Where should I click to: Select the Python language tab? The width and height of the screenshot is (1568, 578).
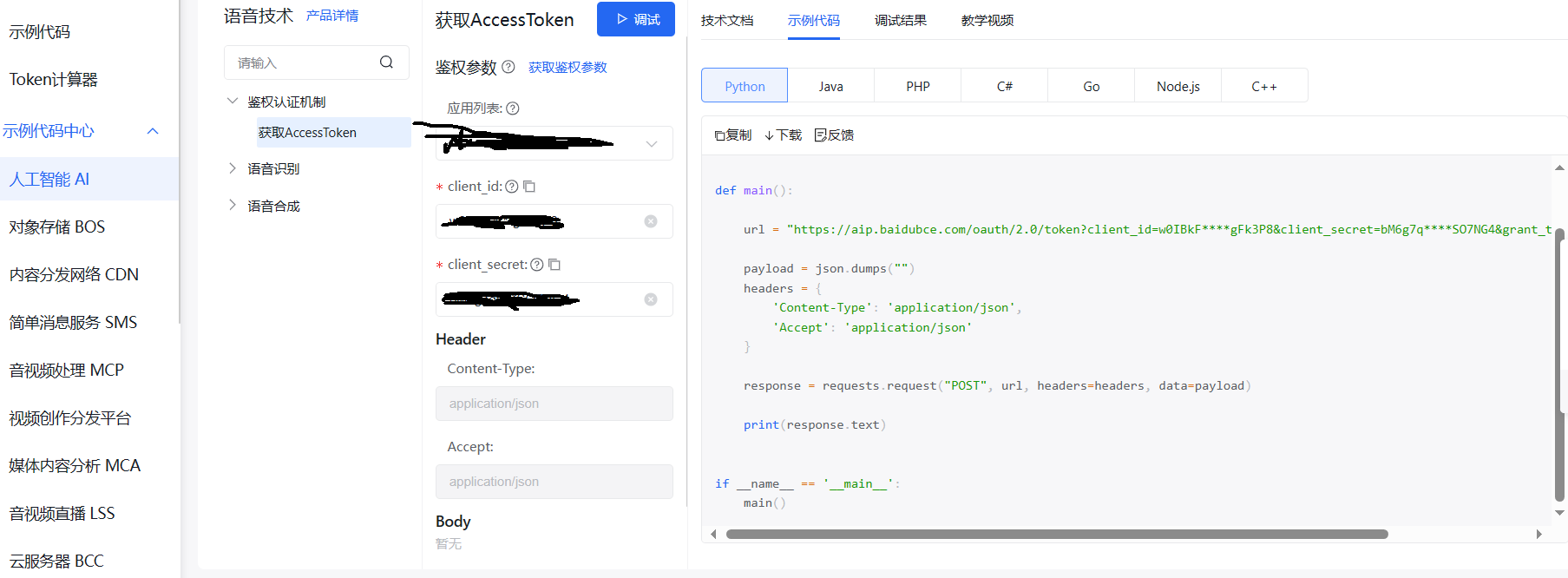[745, 86]
